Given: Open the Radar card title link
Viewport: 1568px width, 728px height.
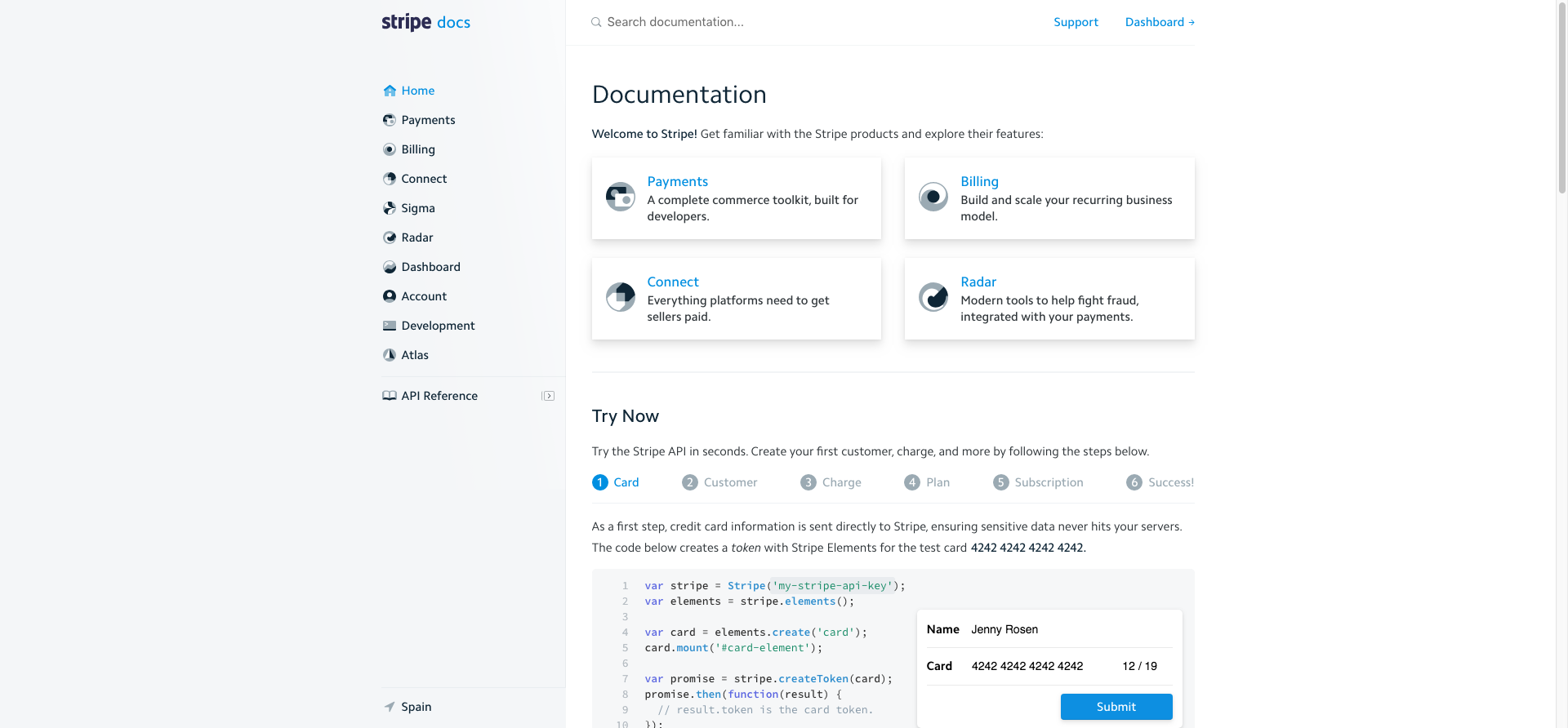Looking at the screenshot, I should tap(978, 282).
